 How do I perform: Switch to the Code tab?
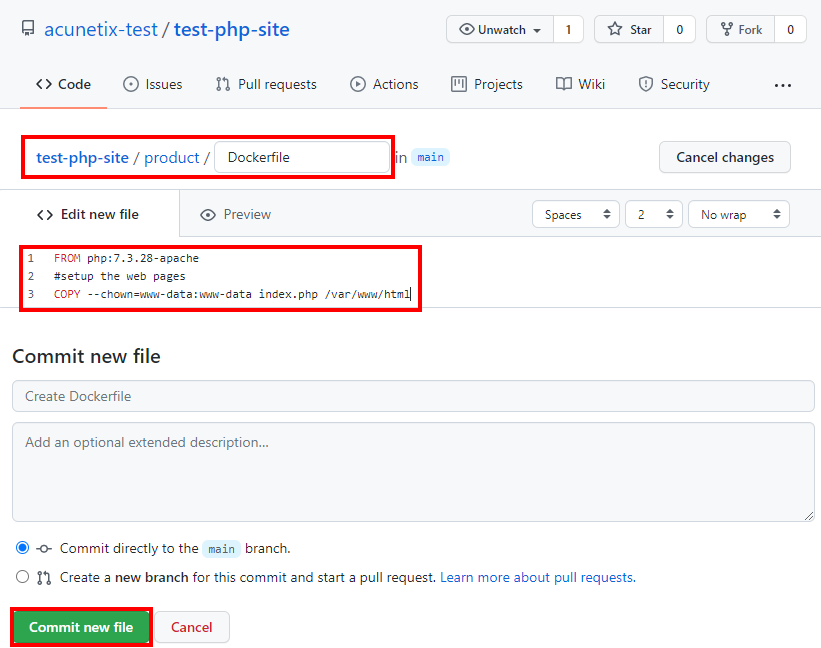(63, 84)
